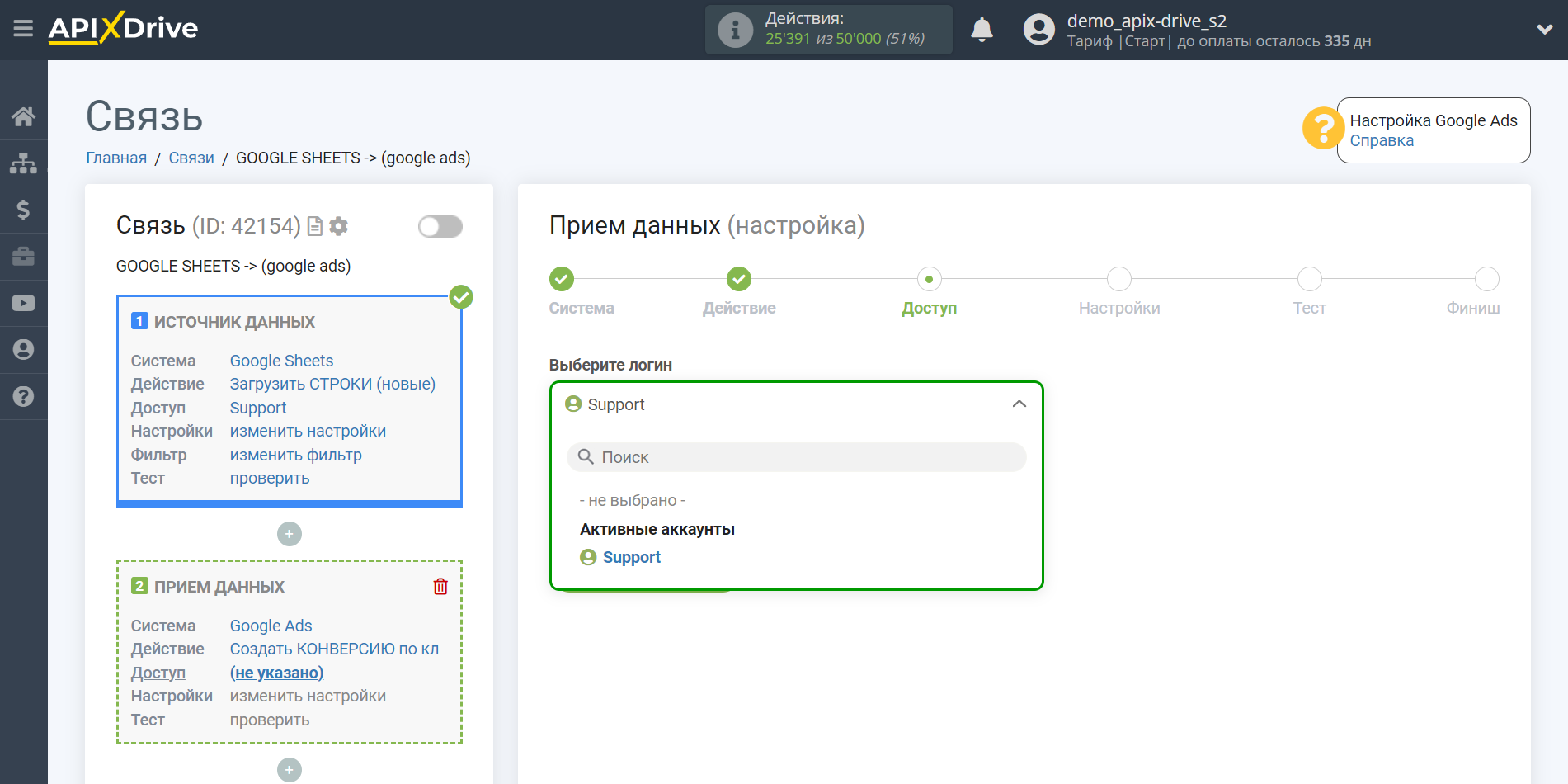Delete the data receiver block
This screenshot has height=784, width=1568.
[x=440, y=587]
